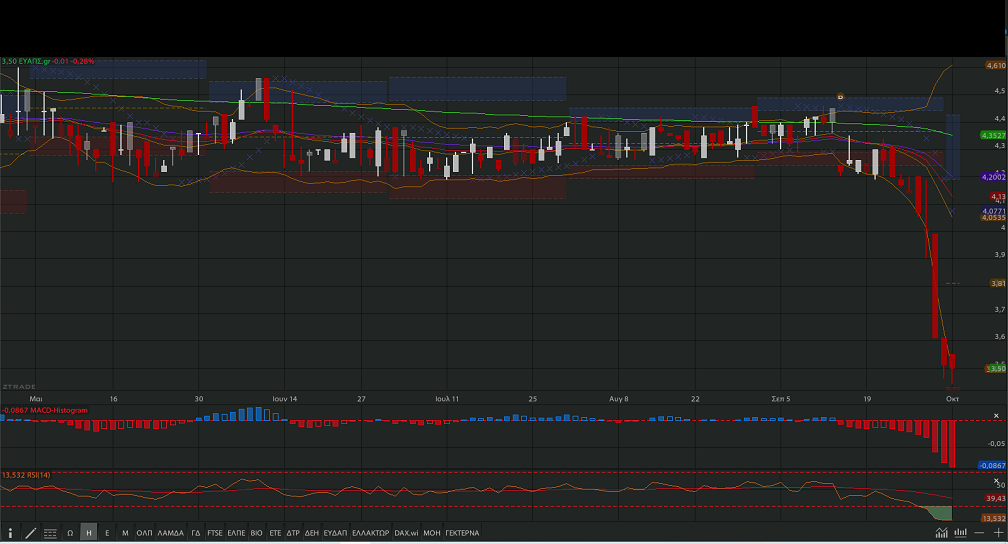
Task: Click the event marker above September candles
Action: pos(840,96)
